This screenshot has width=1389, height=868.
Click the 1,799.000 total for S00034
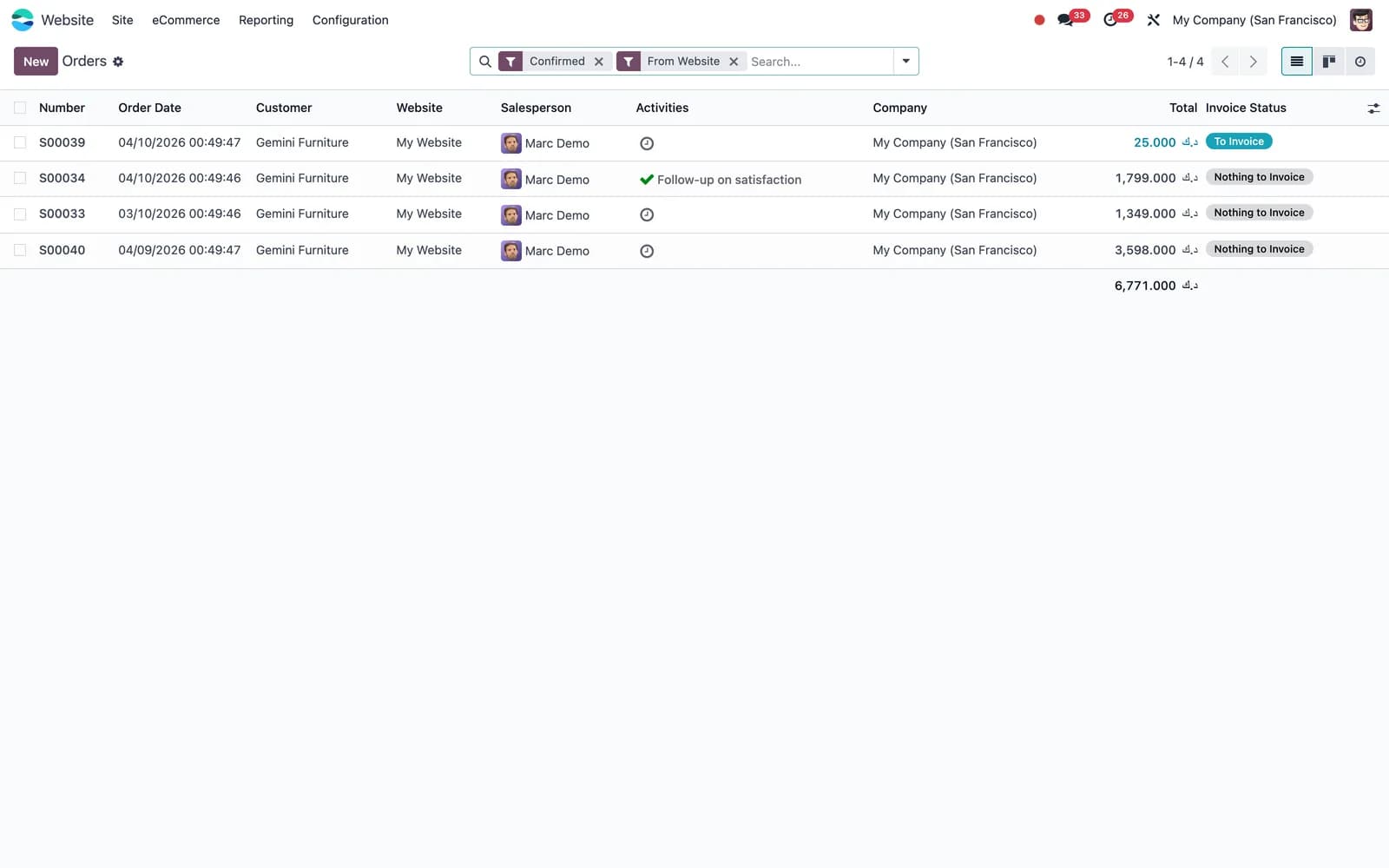click(x=1156, y=178)
